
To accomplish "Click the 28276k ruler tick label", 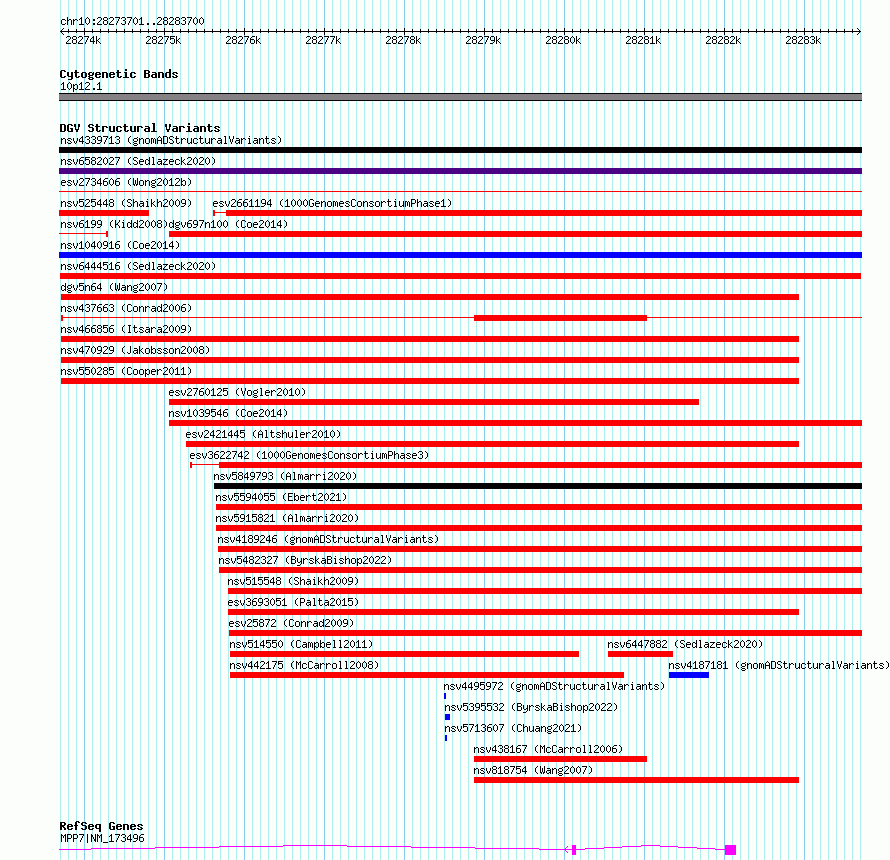I will tap(243, 40).
